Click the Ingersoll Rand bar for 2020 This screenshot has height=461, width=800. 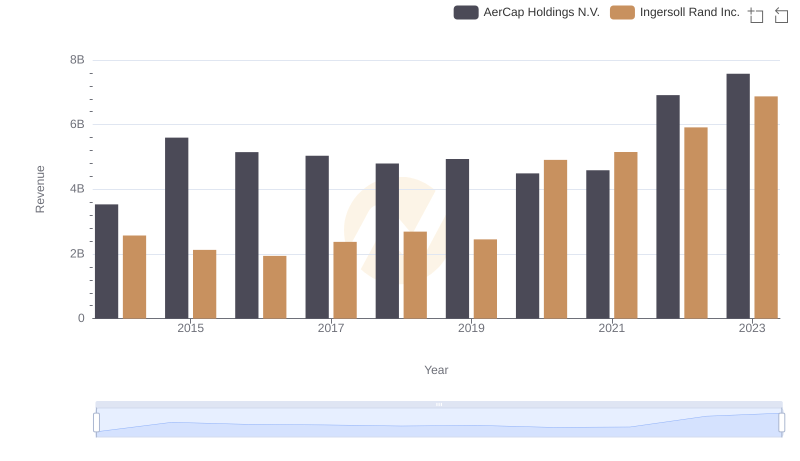[556, 239]
